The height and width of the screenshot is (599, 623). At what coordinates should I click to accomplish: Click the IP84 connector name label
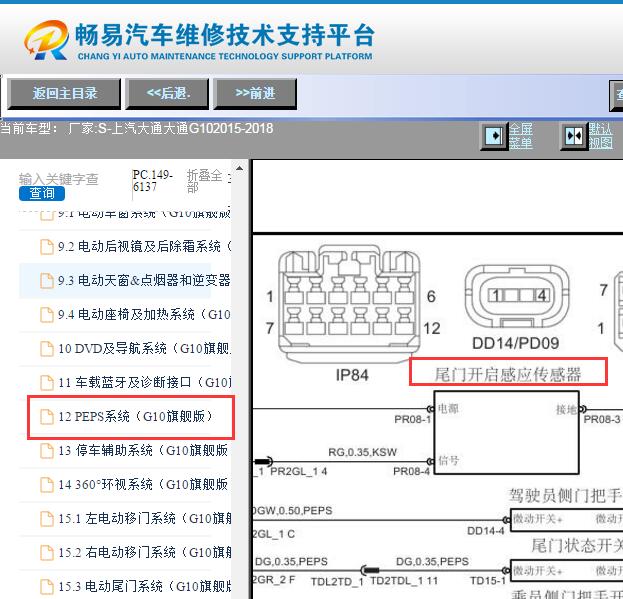[352, 375]
